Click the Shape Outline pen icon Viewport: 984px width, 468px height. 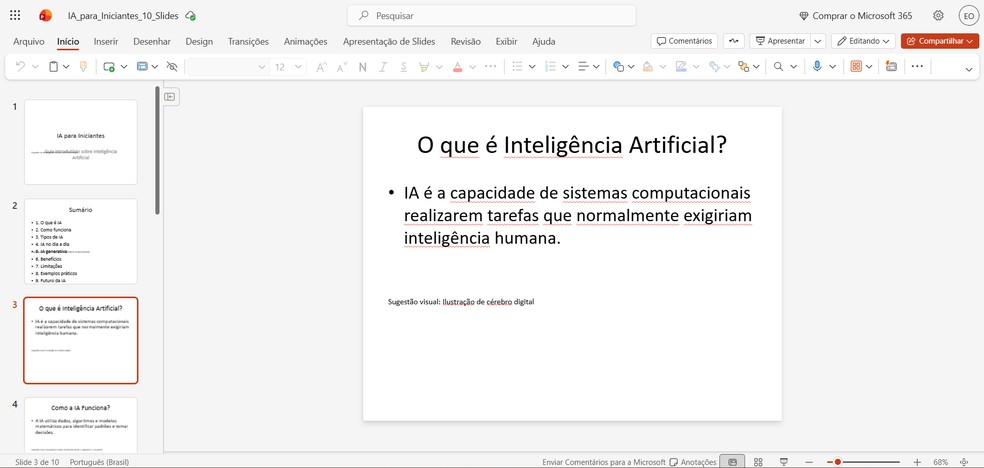(681, 66)
